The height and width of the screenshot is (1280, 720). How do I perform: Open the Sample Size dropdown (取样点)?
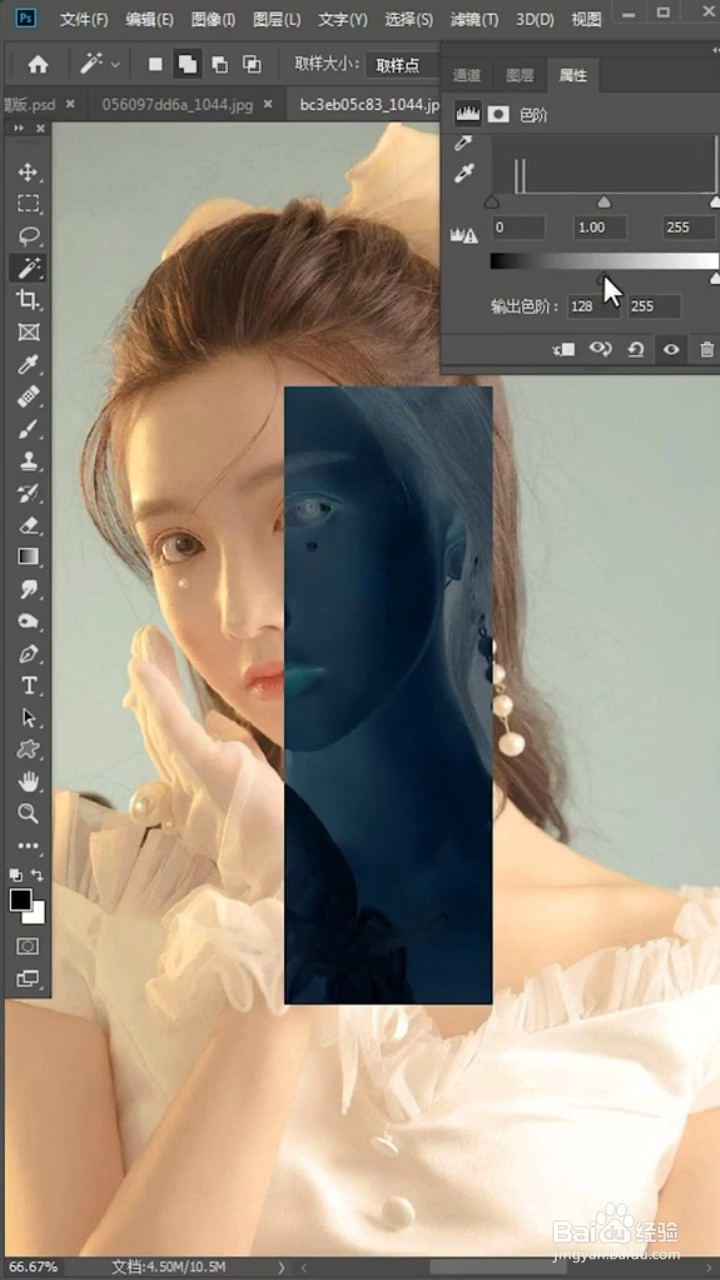pos(402,65)
